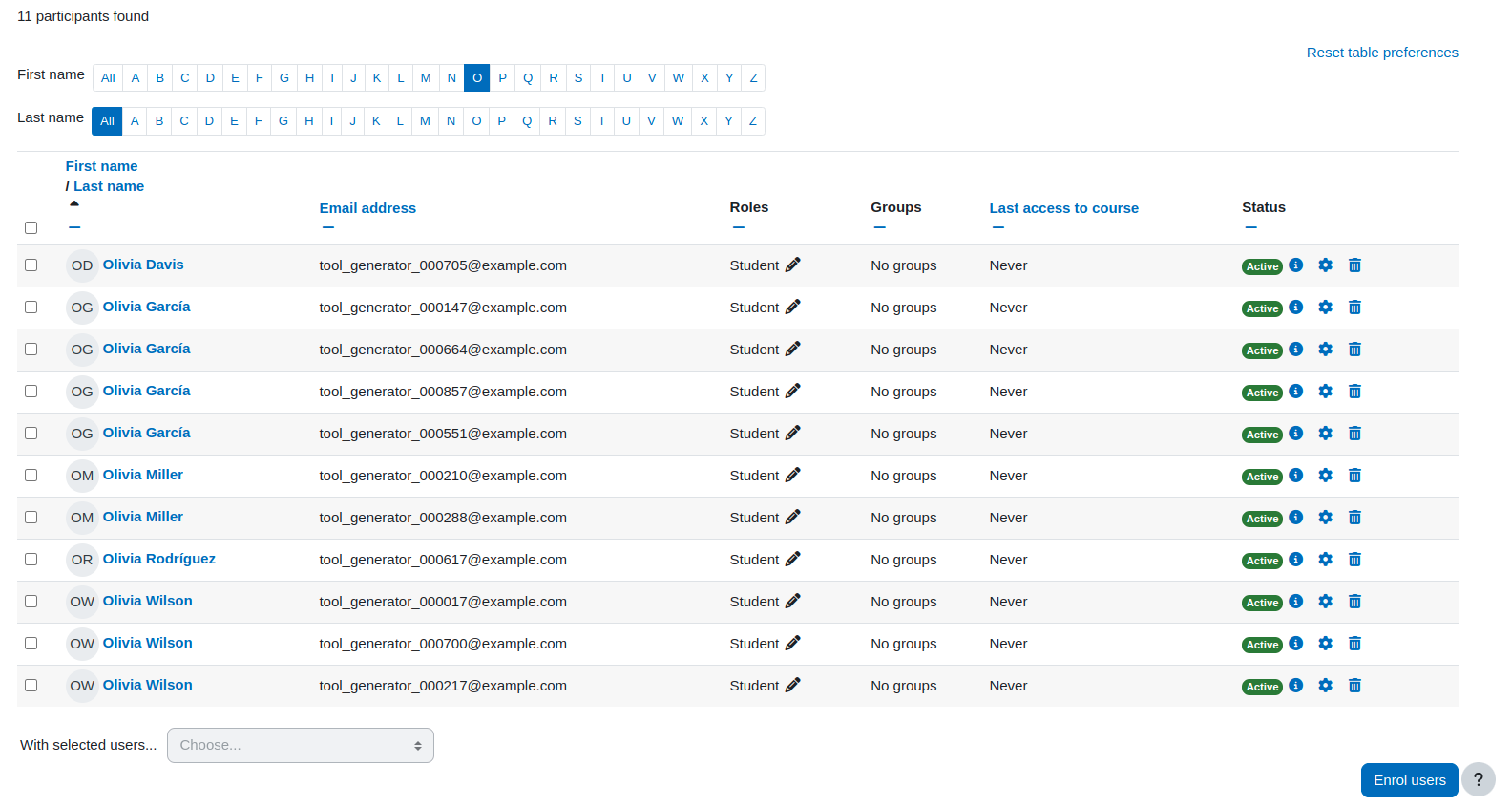The width and height of the screenshot is (1512, 807).
Task: Filter first name by letter M
Action: point(426,77)
